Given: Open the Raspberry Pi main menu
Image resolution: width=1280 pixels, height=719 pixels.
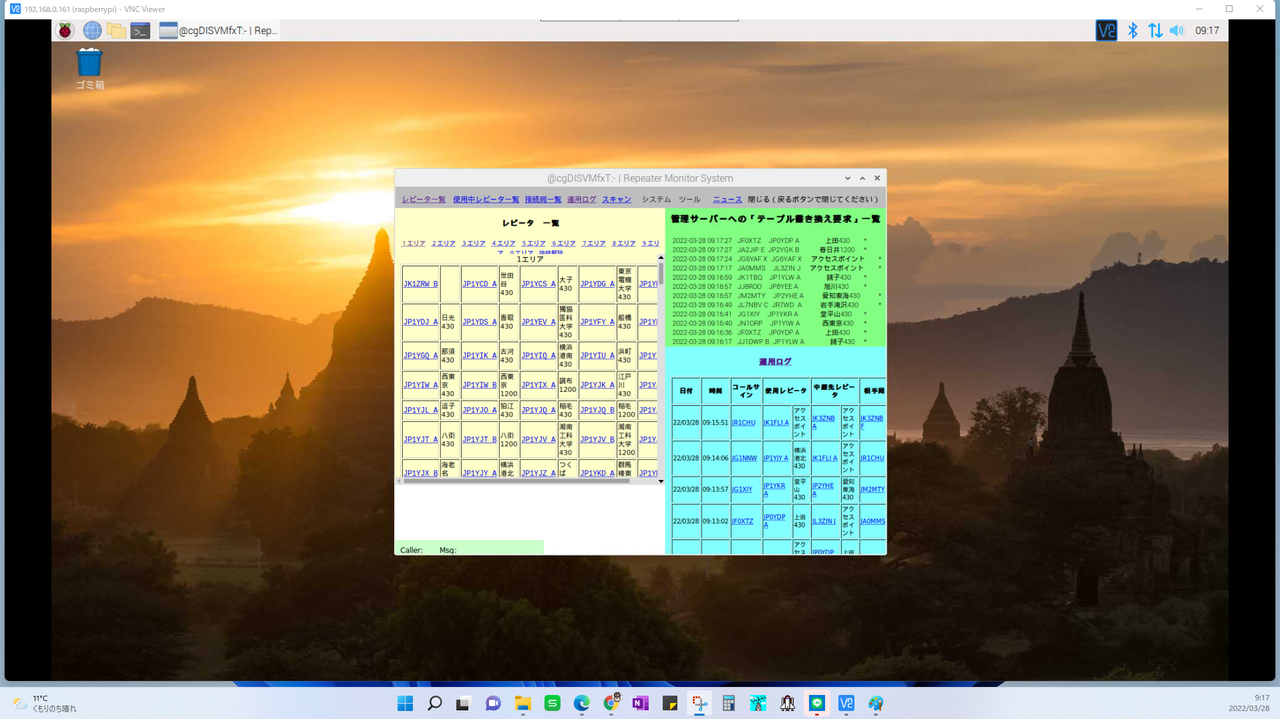Looking at the screenshot, I should coord(65,30).
